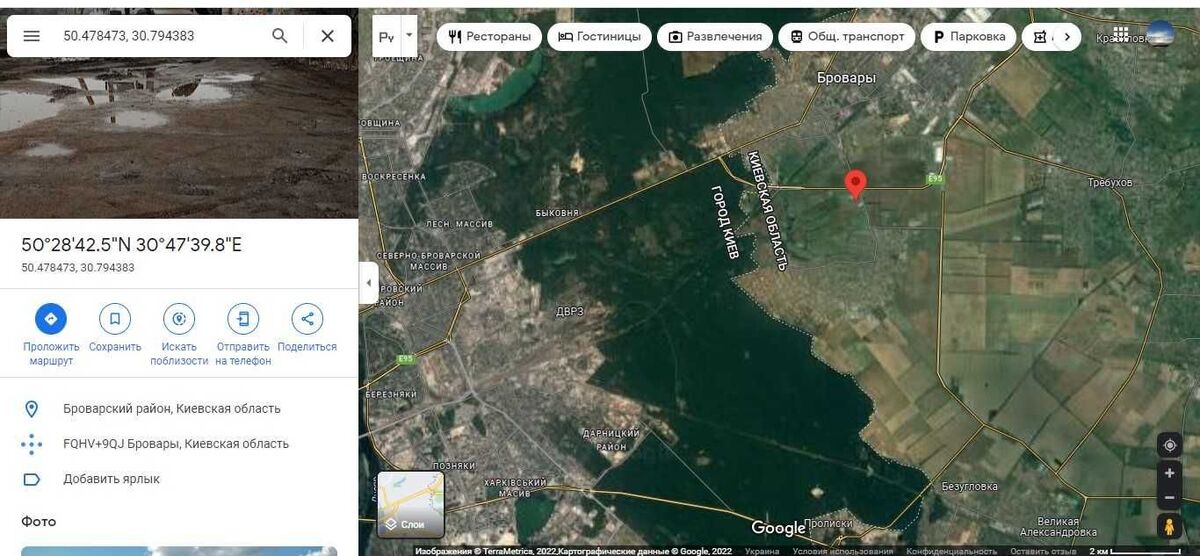Screen dimensions: 1200x556
Task: Select the Гостиницы category chip
Action: [x=599, y=37]
